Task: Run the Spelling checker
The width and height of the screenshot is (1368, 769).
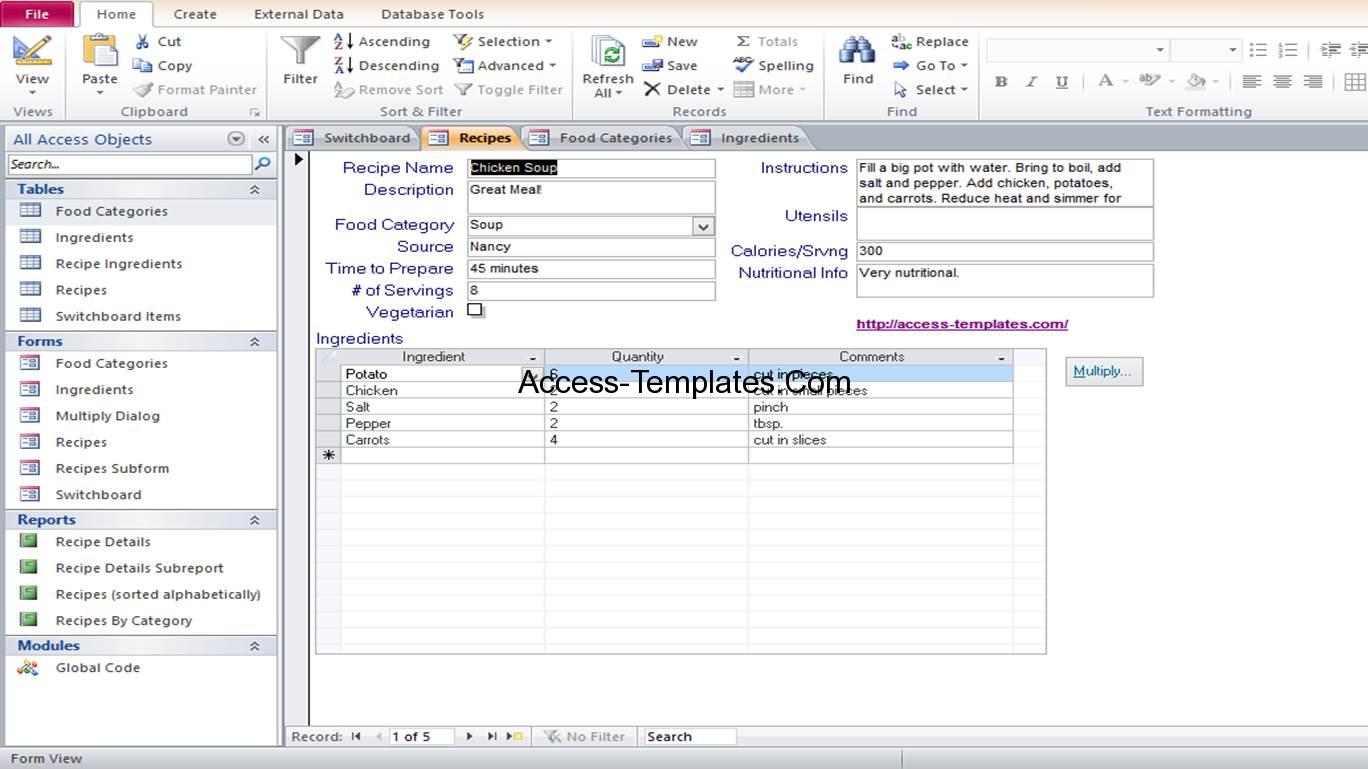Action: [773, 65]
